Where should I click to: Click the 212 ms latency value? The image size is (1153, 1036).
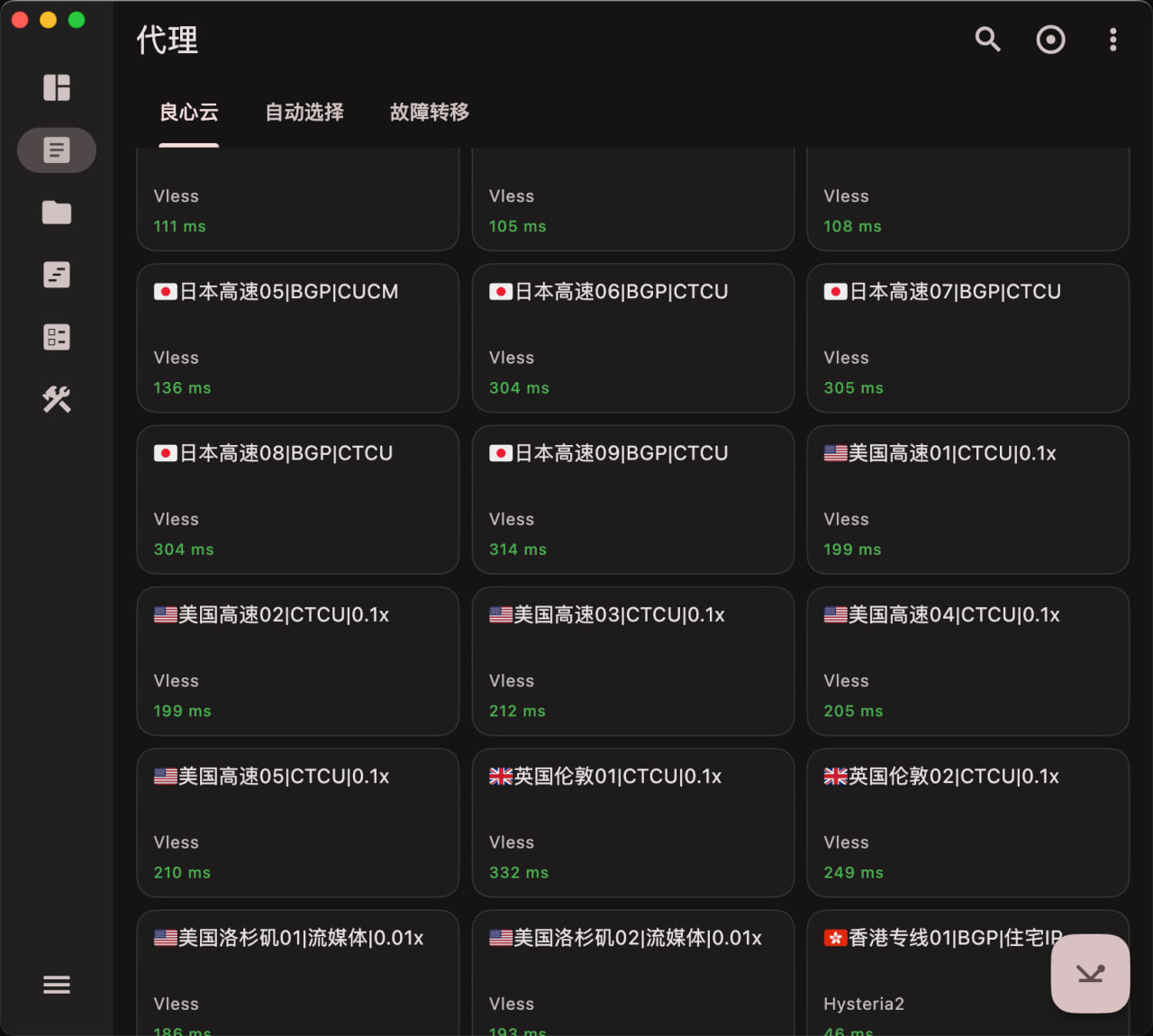[x=517, y=712]
